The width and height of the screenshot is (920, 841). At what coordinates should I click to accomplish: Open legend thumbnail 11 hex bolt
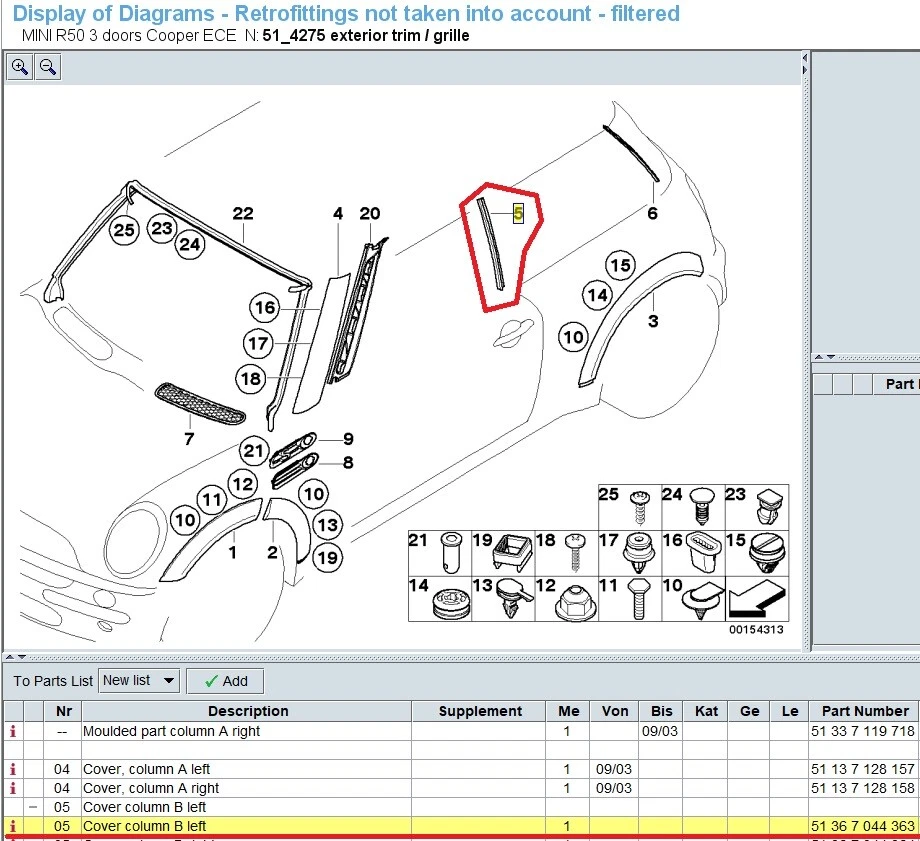[630, 599]
